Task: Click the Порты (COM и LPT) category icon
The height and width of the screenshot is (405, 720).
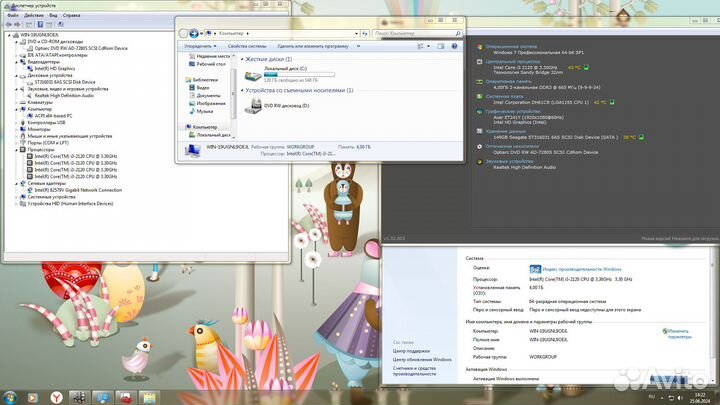Action: 22,143
